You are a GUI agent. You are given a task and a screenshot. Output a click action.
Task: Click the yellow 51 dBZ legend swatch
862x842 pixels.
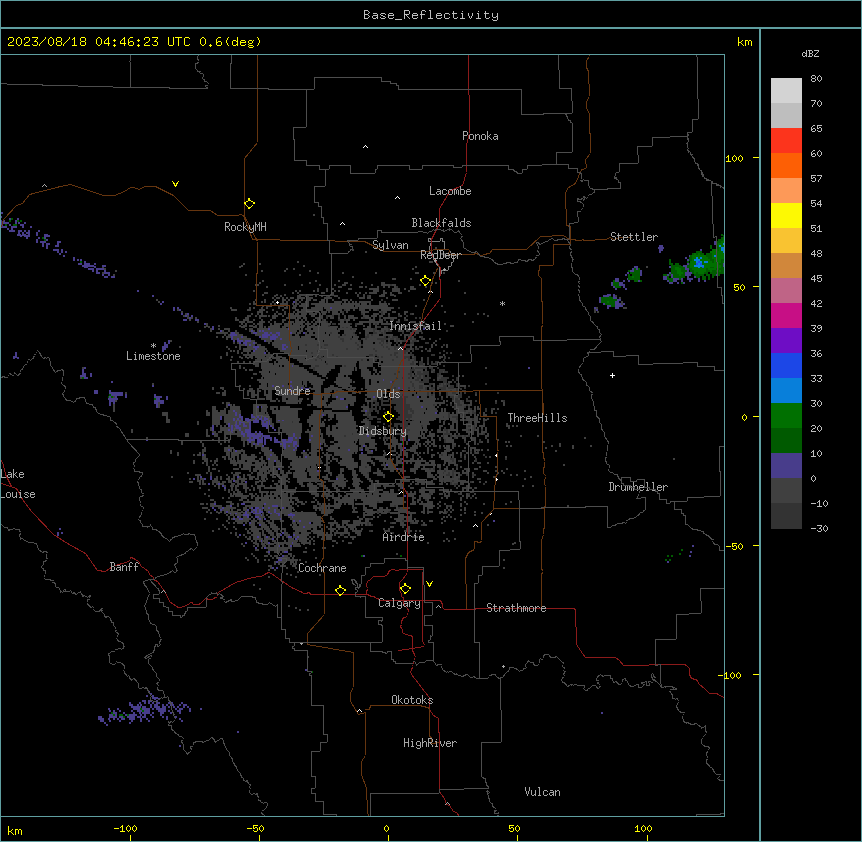[786, 215]
